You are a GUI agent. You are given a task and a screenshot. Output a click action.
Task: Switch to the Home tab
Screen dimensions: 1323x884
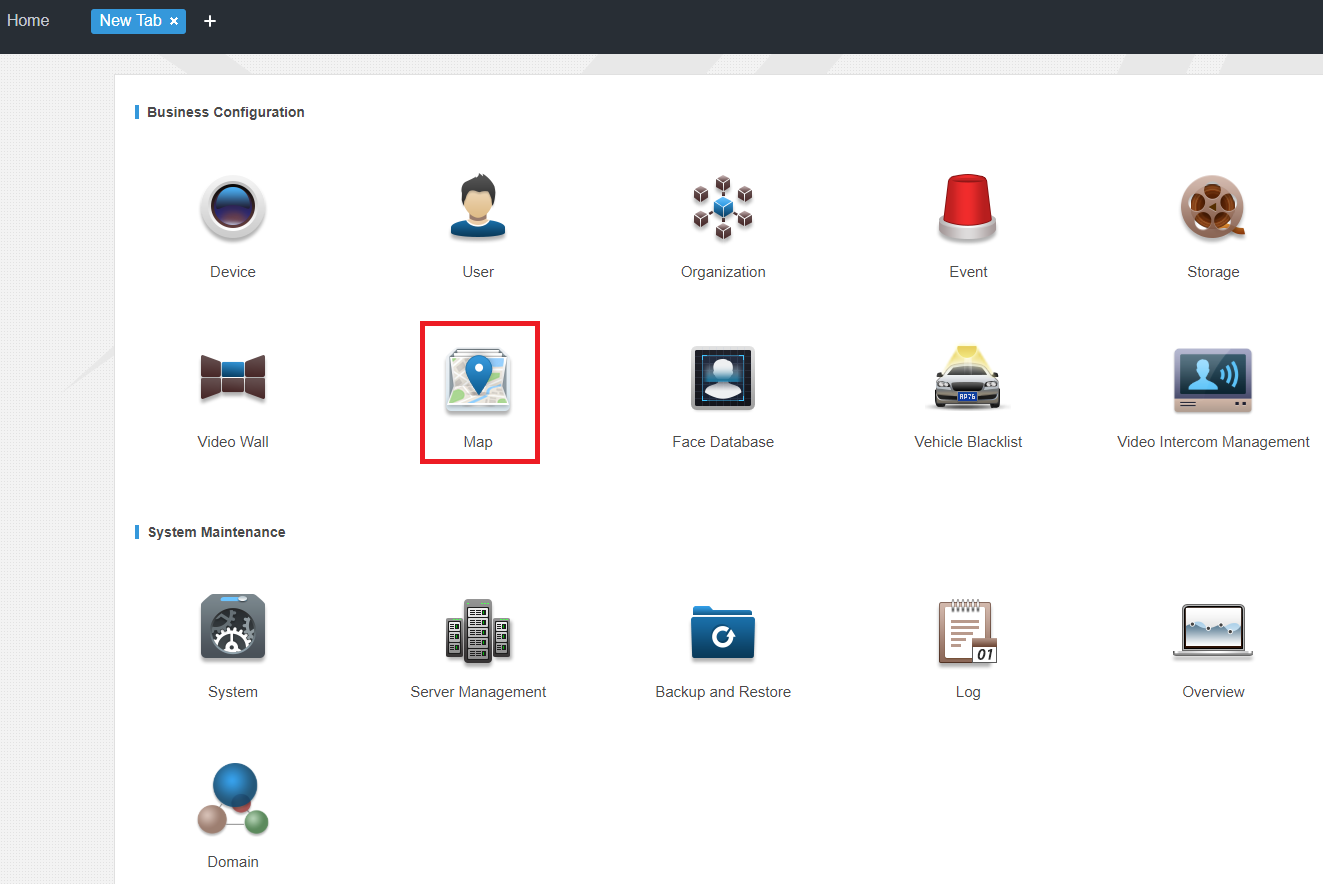tap(28, 21)
